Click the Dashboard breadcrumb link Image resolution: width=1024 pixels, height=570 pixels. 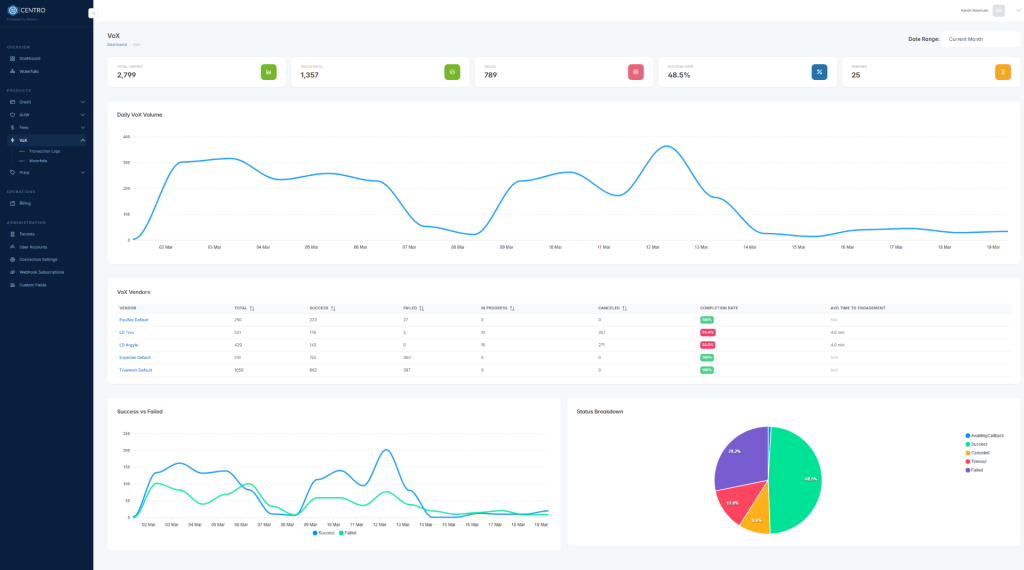point(117,44)
